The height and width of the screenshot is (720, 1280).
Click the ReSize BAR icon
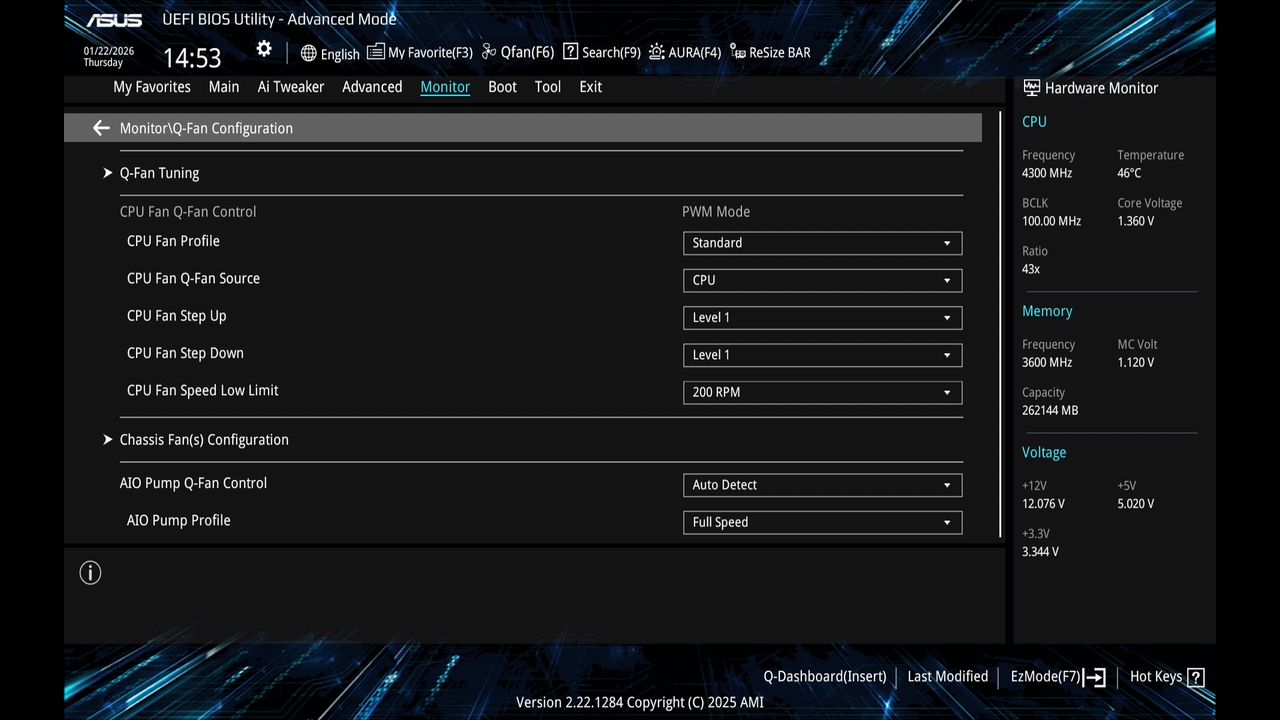770,51
